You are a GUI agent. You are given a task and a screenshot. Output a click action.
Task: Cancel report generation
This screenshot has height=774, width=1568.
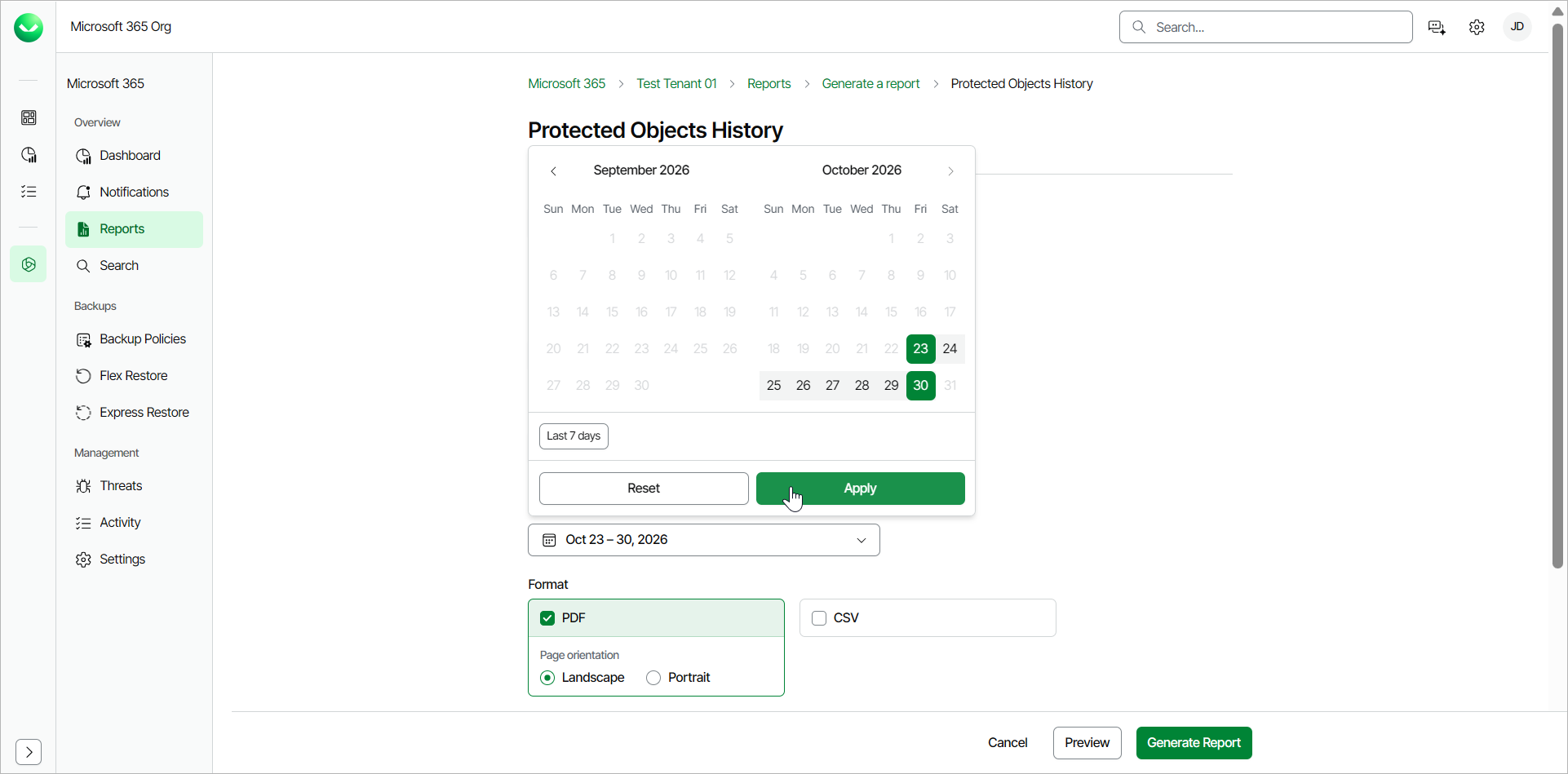pyautogui.click(x=1008, y=743)
